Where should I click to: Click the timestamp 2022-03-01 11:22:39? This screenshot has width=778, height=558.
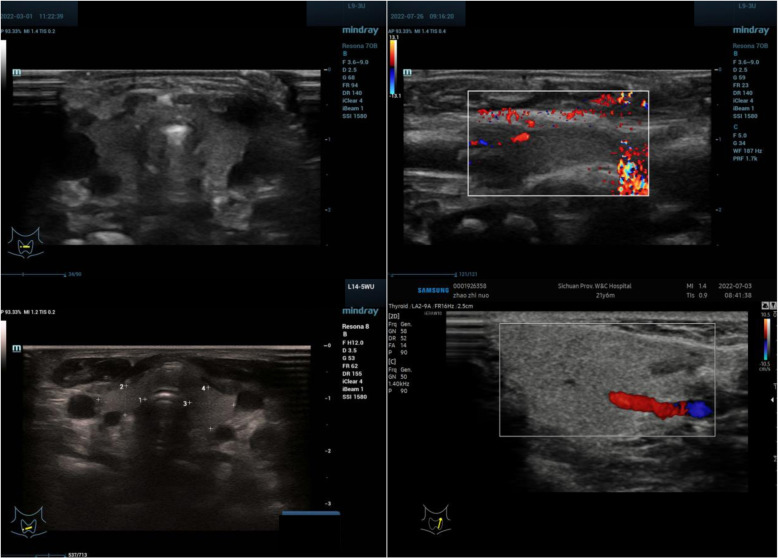pos(32,16)
